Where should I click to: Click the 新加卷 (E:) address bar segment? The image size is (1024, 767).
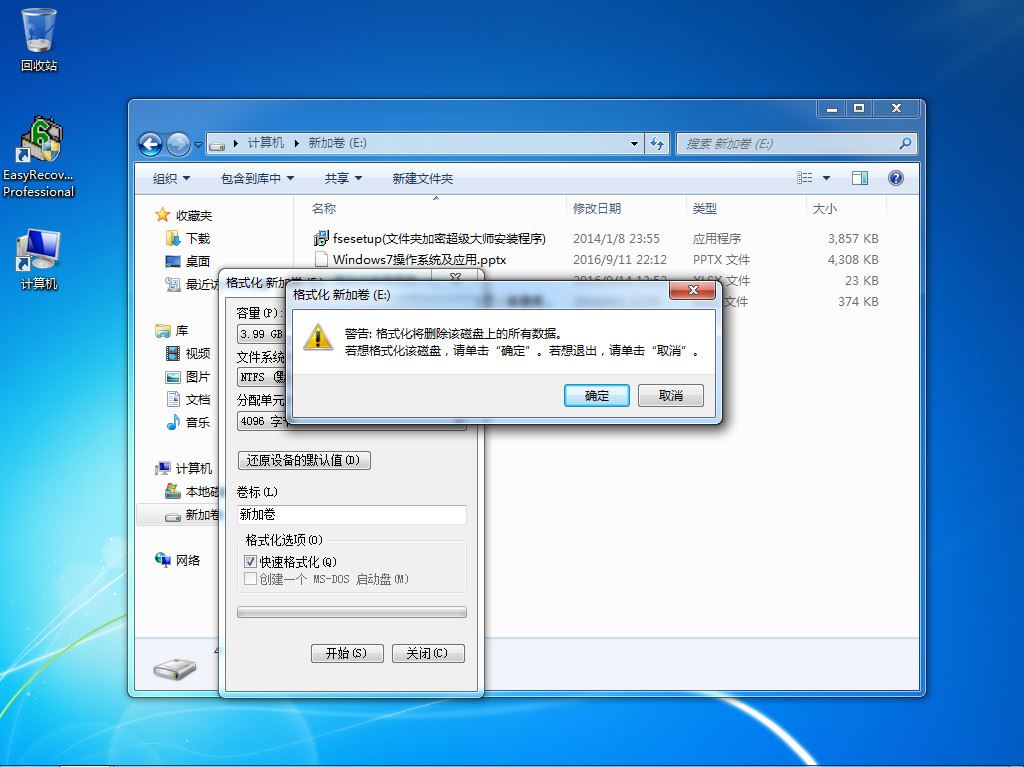(x=337, y=143)
